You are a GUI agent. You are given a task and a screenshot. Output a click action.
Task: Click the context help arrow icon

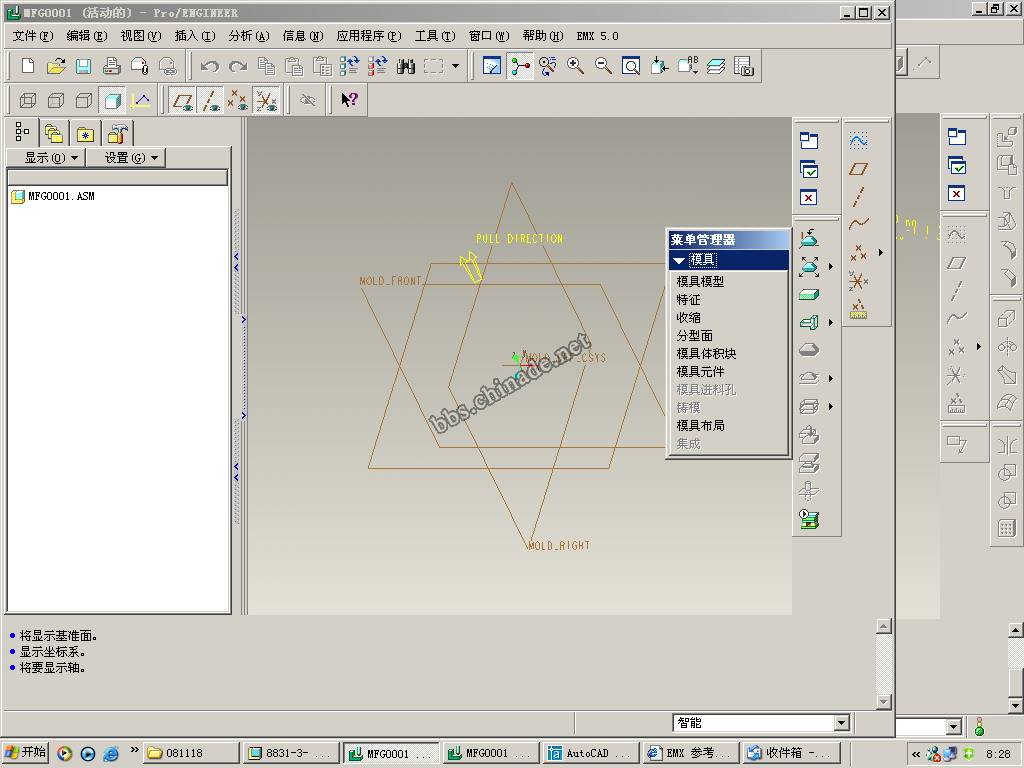(349, 100)
